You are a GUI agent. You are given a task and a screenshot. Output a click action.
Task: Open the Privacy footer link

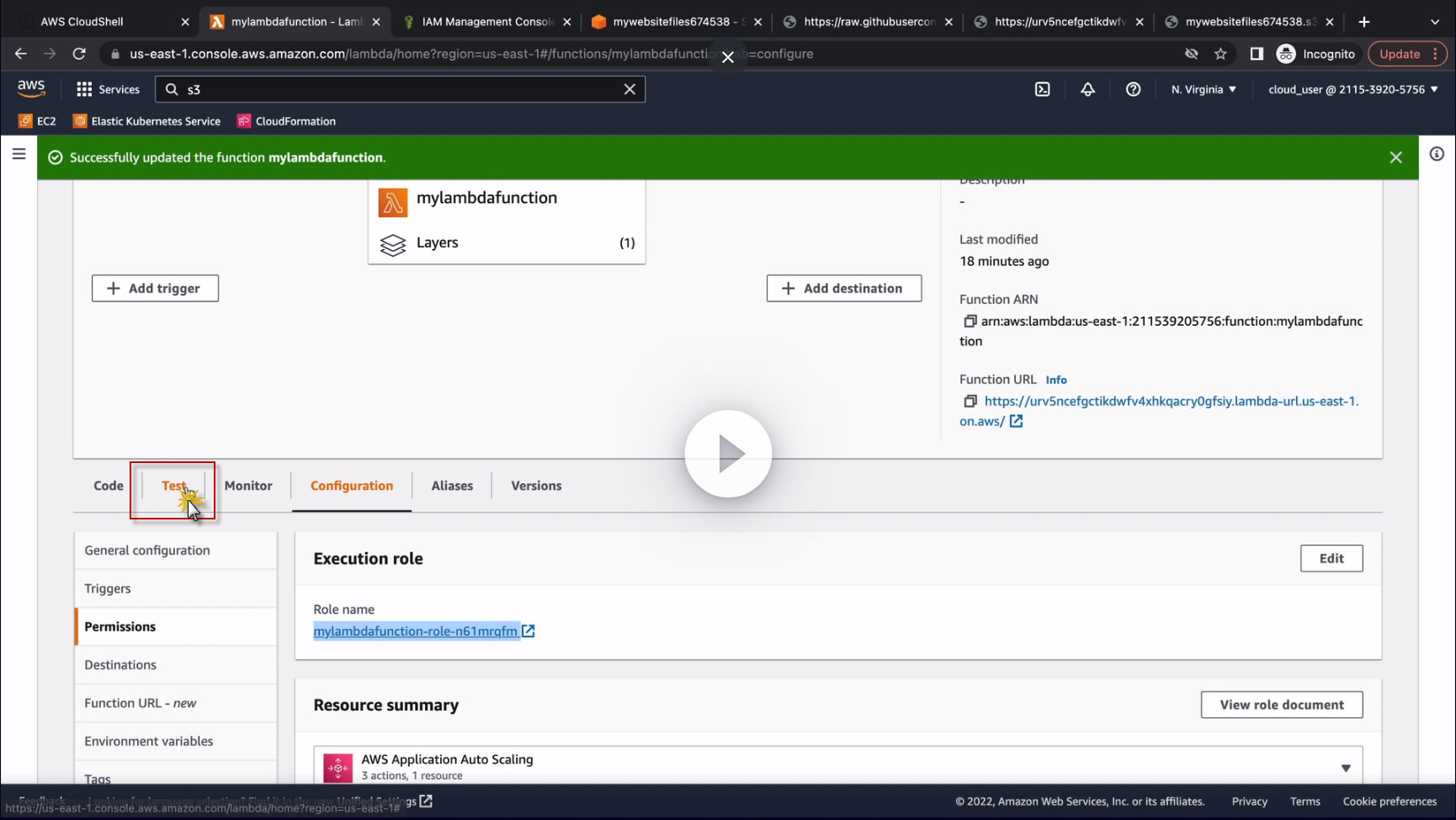point(1249,801)
